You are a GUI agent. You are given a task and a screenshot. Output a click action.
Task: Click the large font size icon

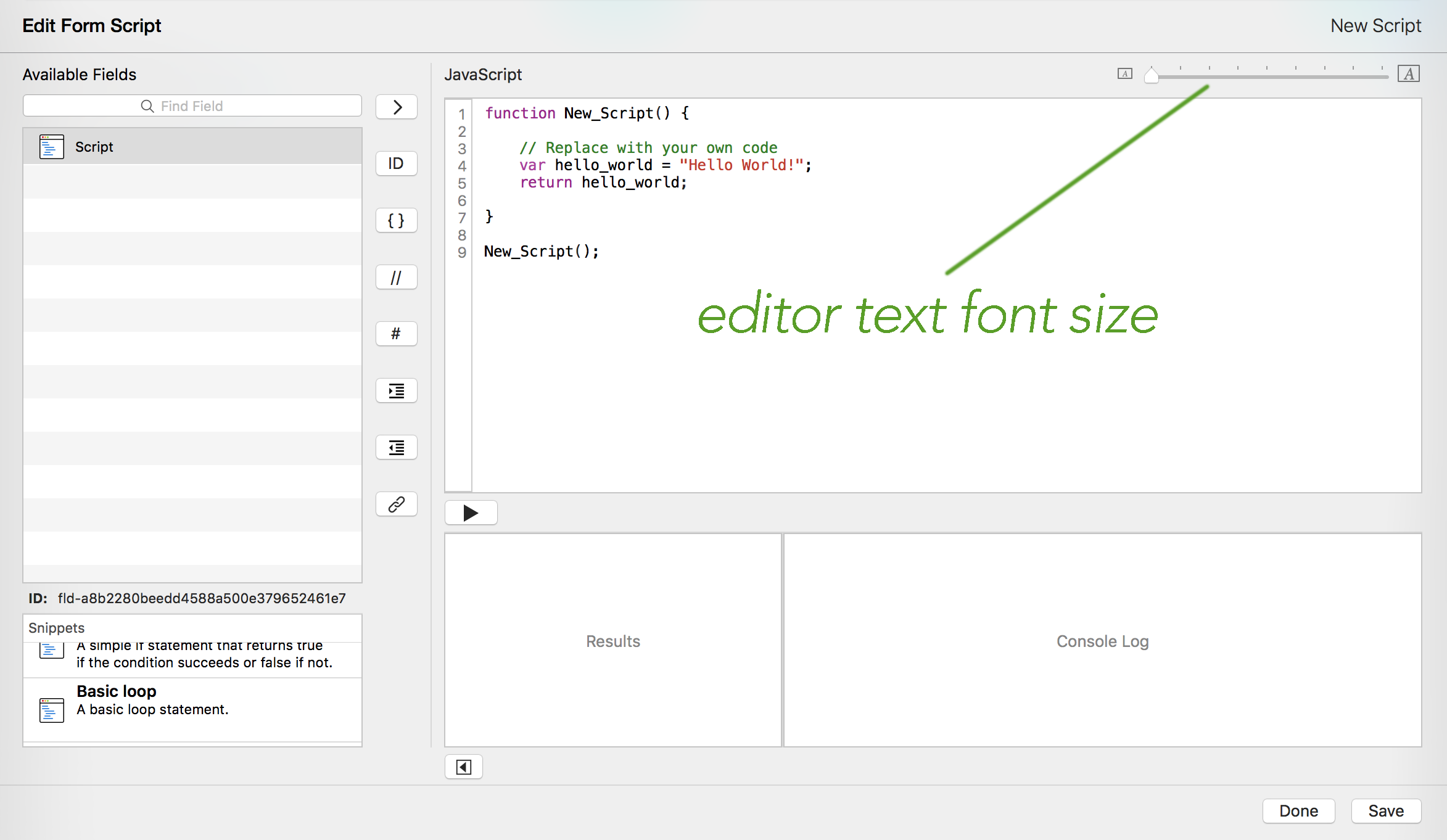click(x=1408, y=74)
